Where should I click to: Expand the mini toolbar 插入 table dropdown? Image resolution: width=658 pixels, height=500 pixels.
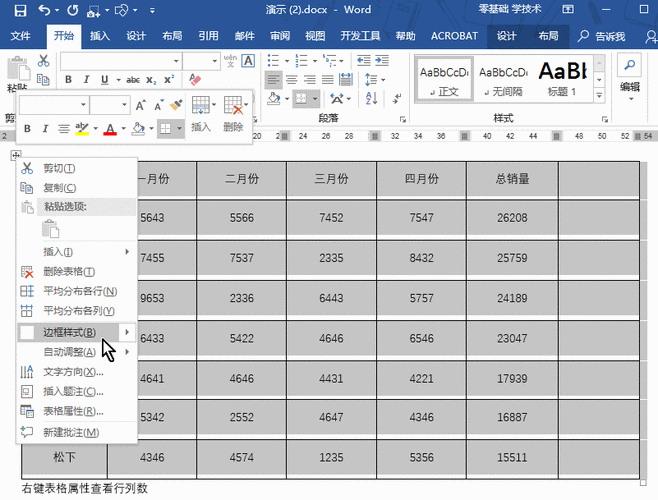click(x=214, y=105)
